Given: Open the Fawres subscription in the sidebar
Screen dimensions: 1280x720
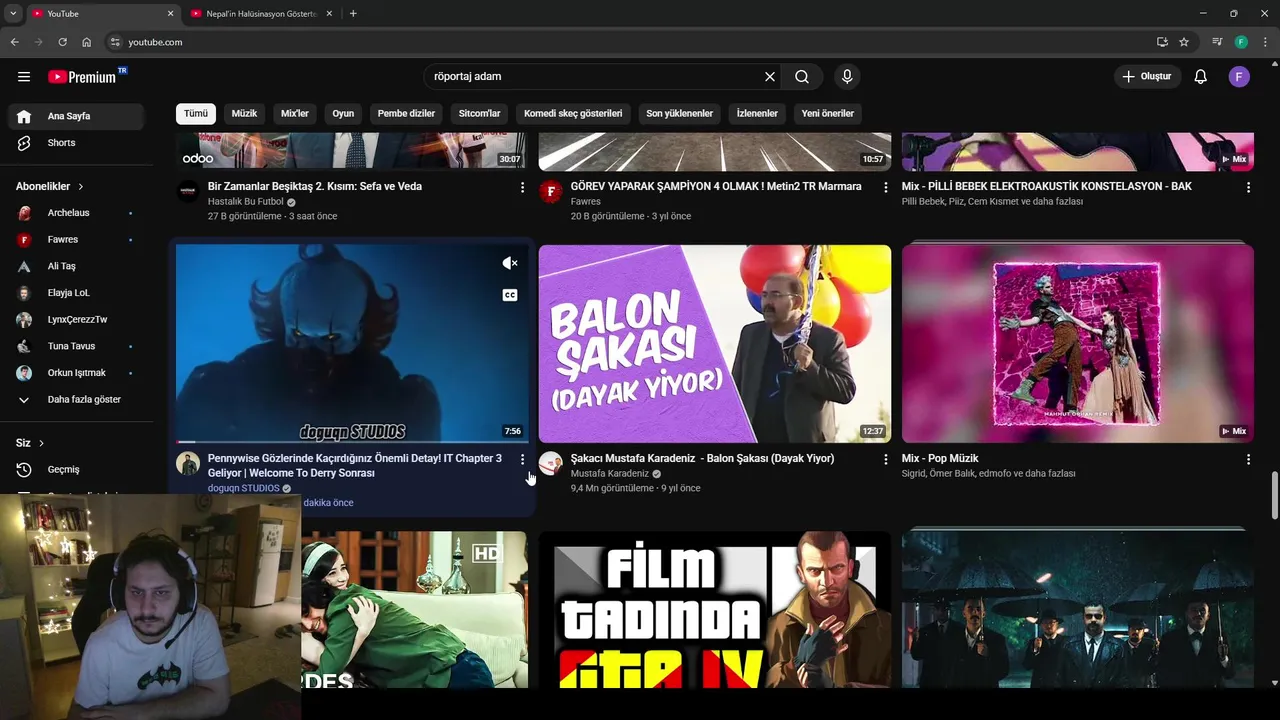Looking at the screenshot, I should click(x=76, y=240).
